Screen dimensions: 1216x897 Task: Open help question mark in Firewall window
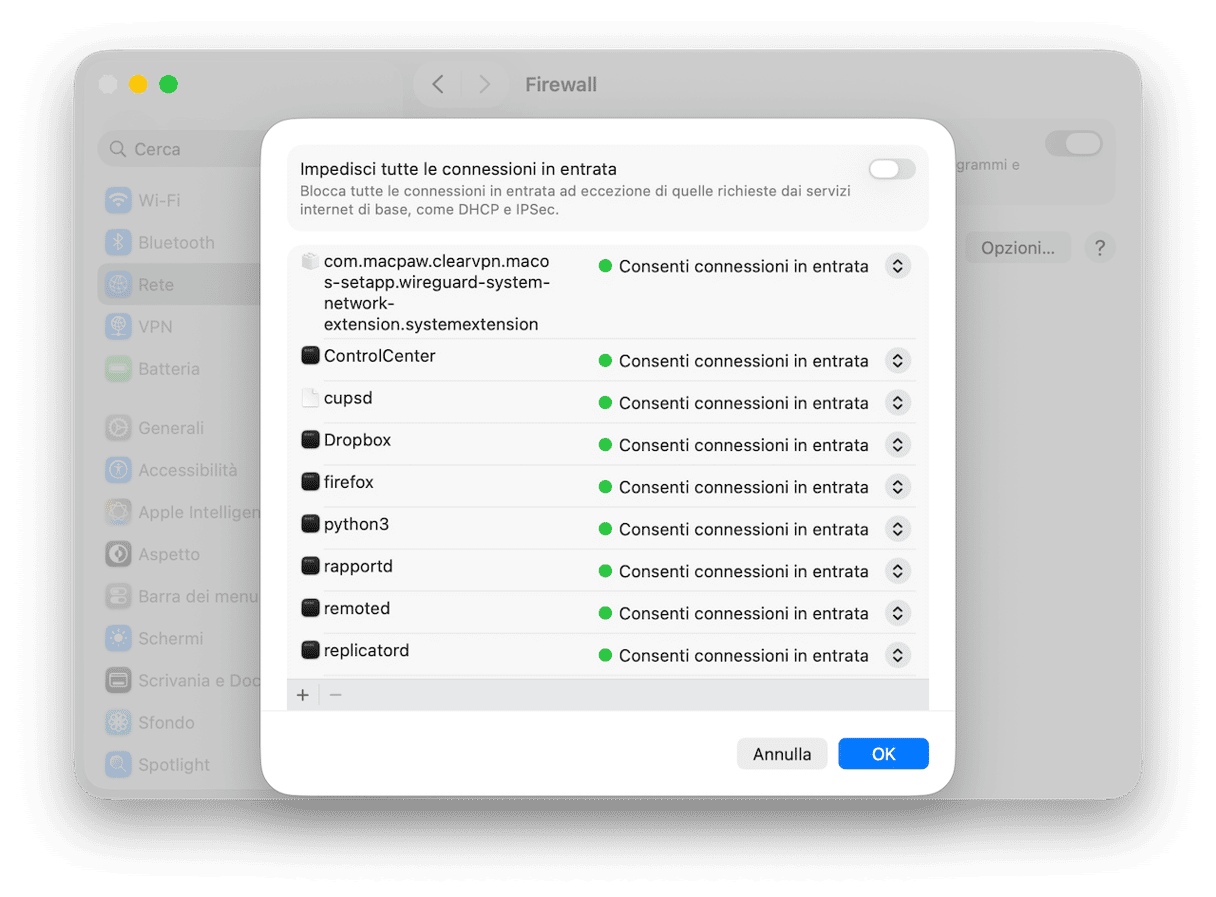(x=1100, y=248)
